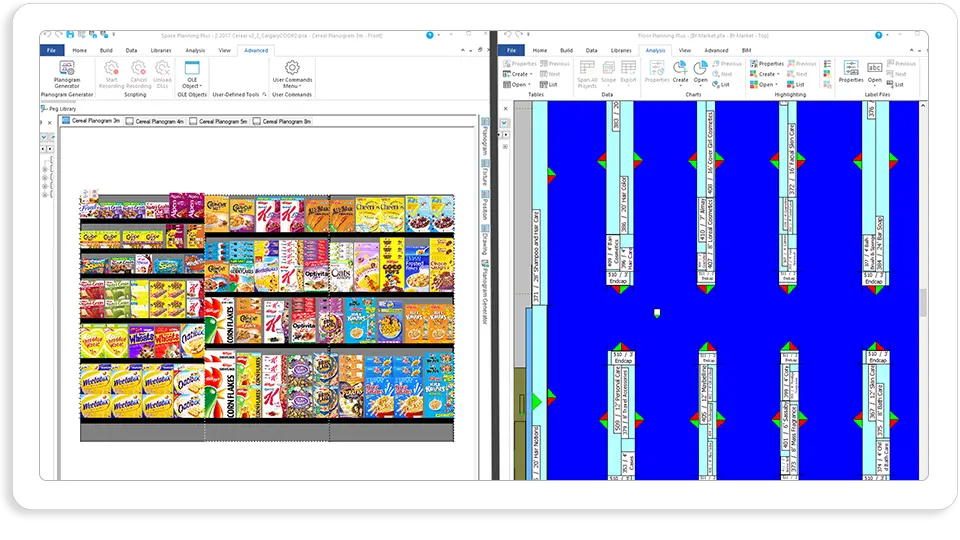
Task: Open Planogram Generator side panel tab
Action: tap(485, 292)
